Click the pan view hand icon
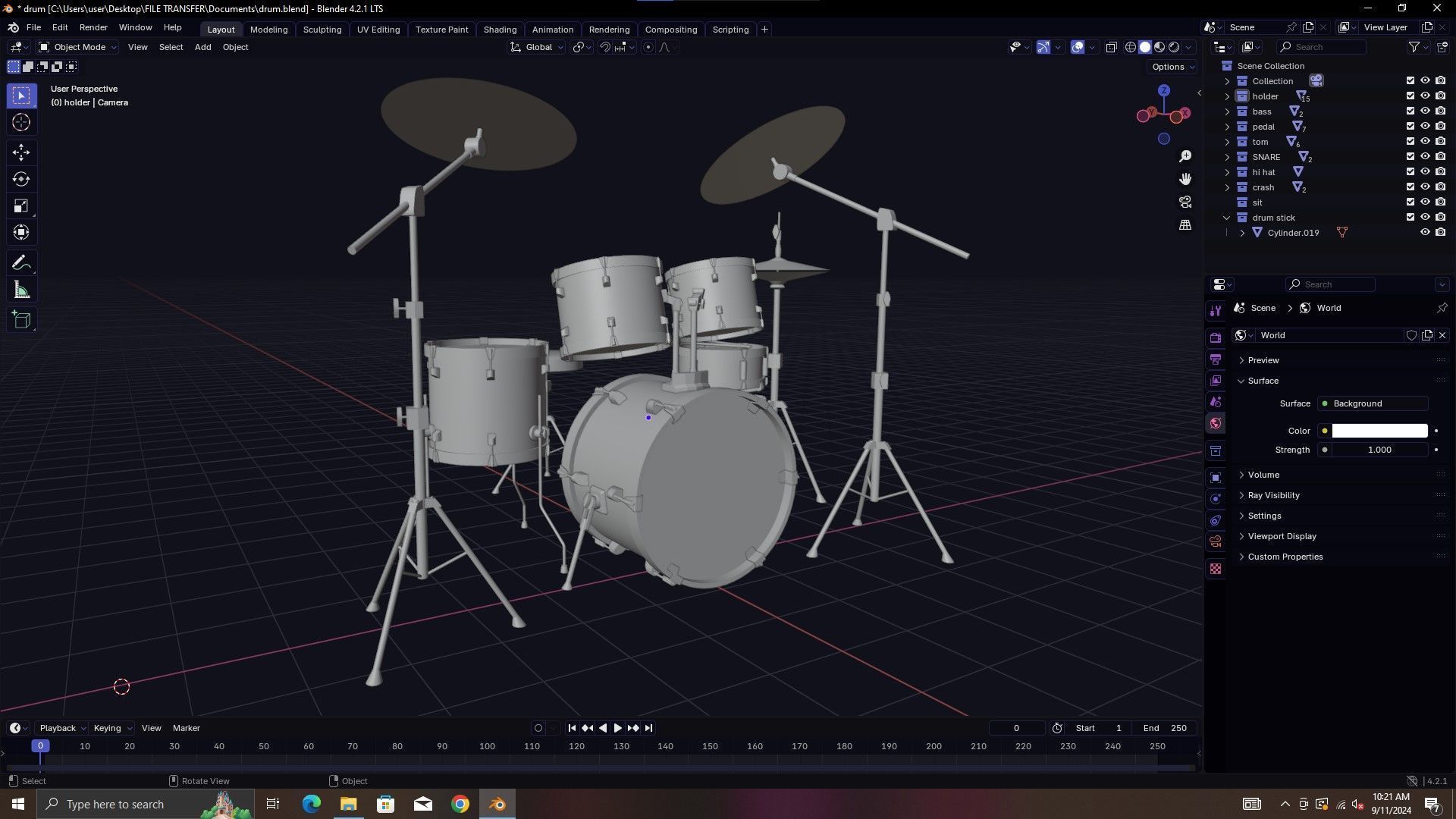Screen dimensions: 1456x819 point(1185,179)
